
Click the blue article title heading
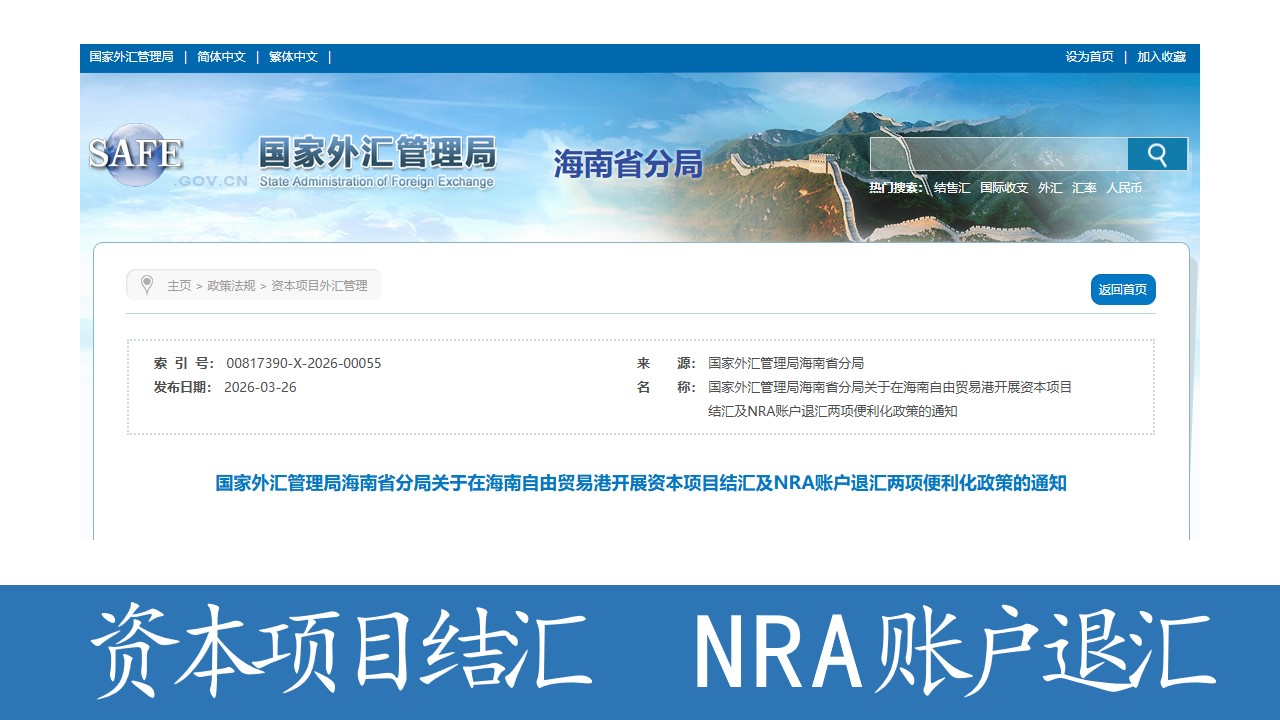tap(641, 483)
